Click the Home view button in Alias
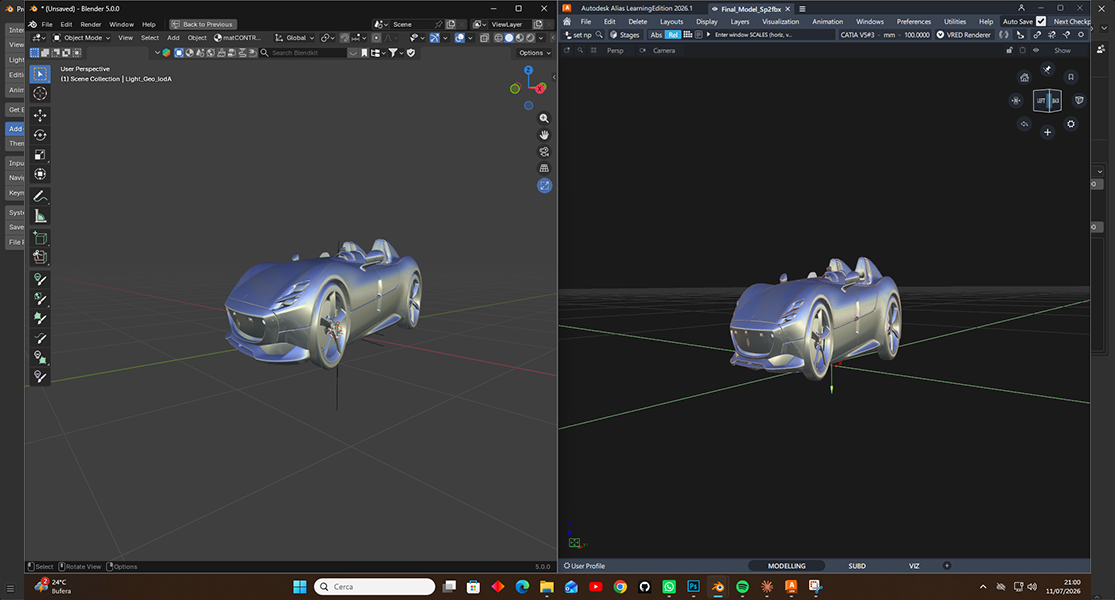The height and width of the screenshot is (600, 1115). [1024, 77]
